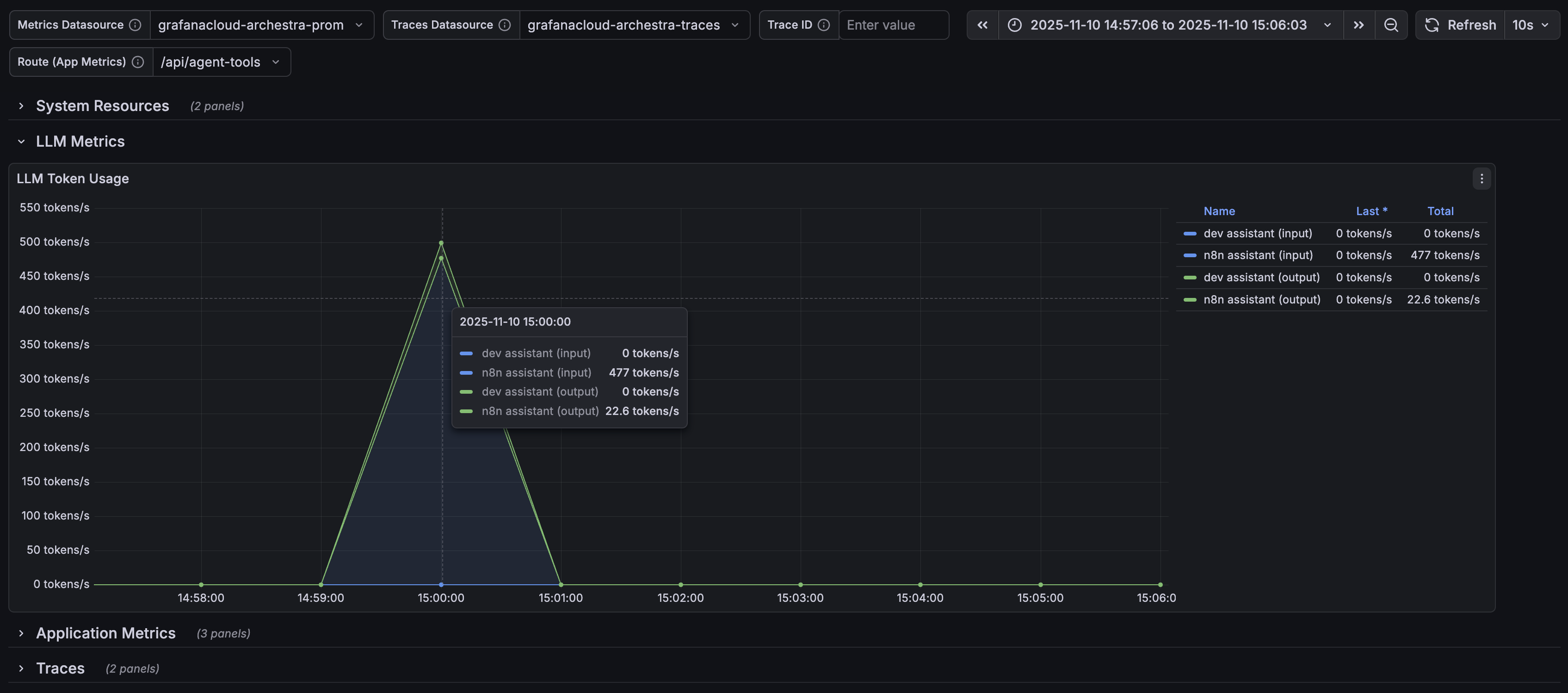Toggle dev assistant (output) series visibility

1261,277
